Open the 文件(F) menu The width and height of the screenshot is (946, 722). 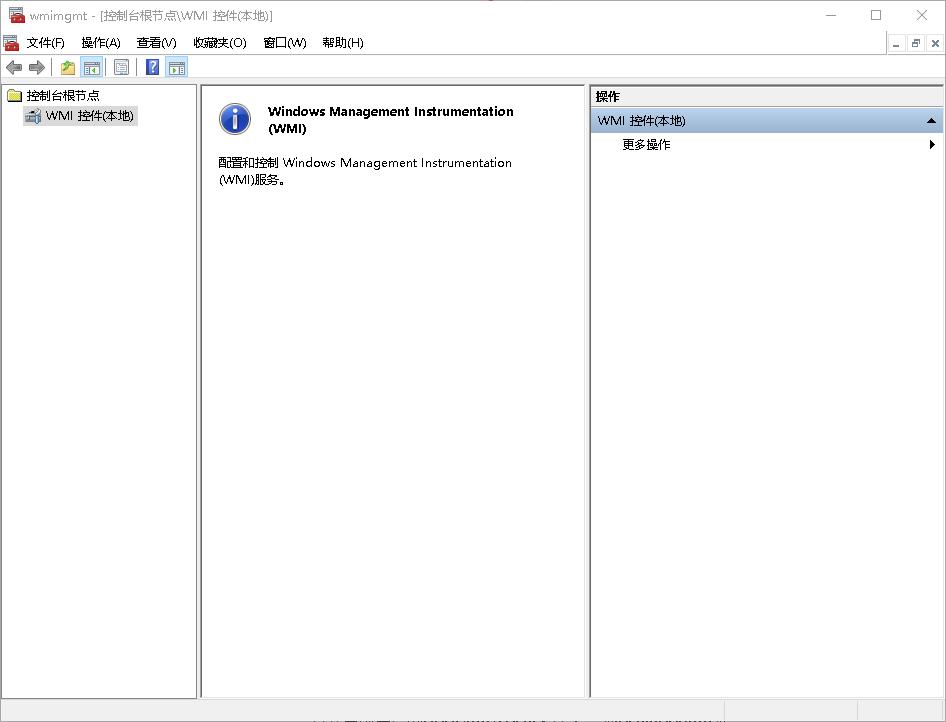click(45, 43)
